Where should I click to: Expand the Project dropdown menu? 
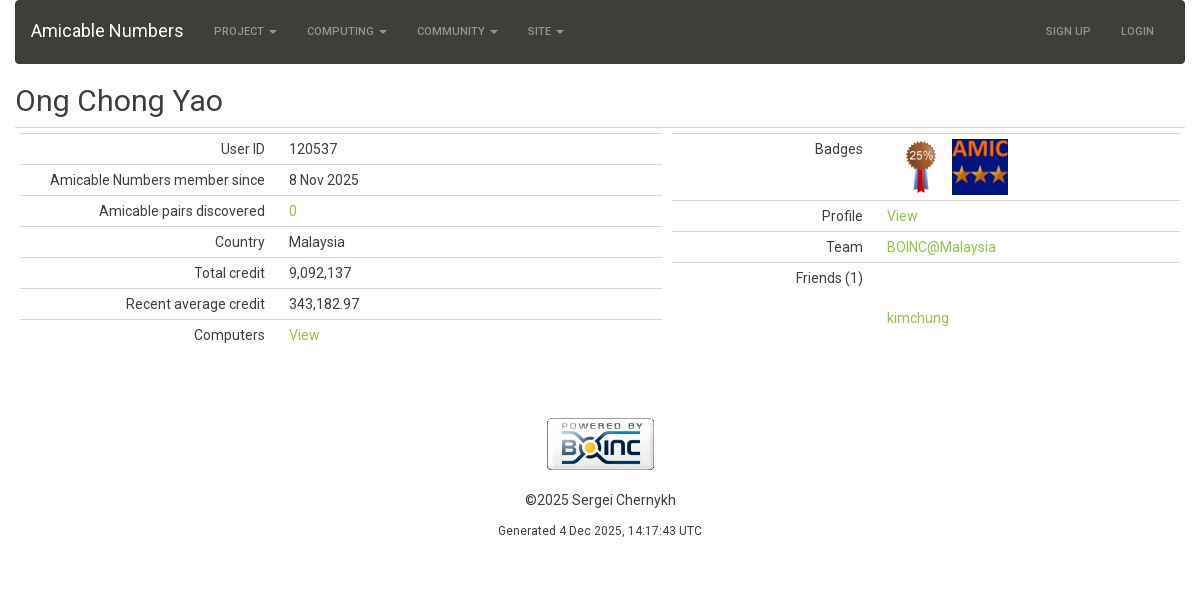[x=245, y=32]
